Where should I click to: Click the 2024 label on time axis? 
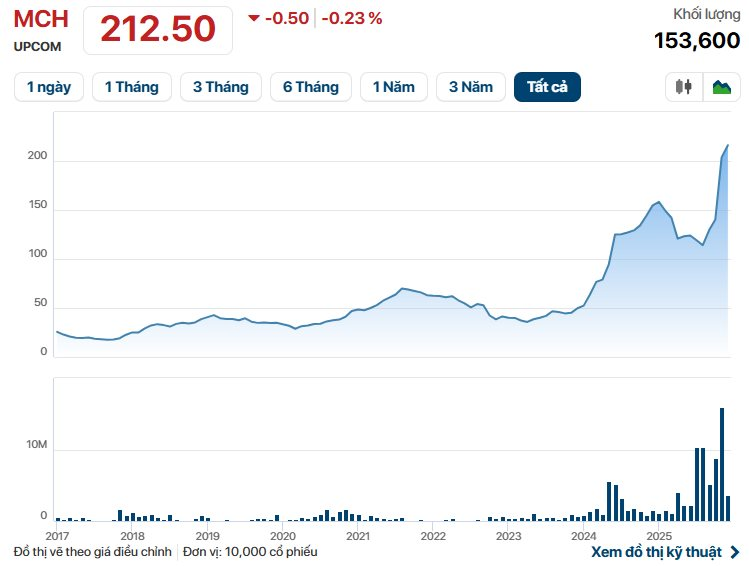584,536
